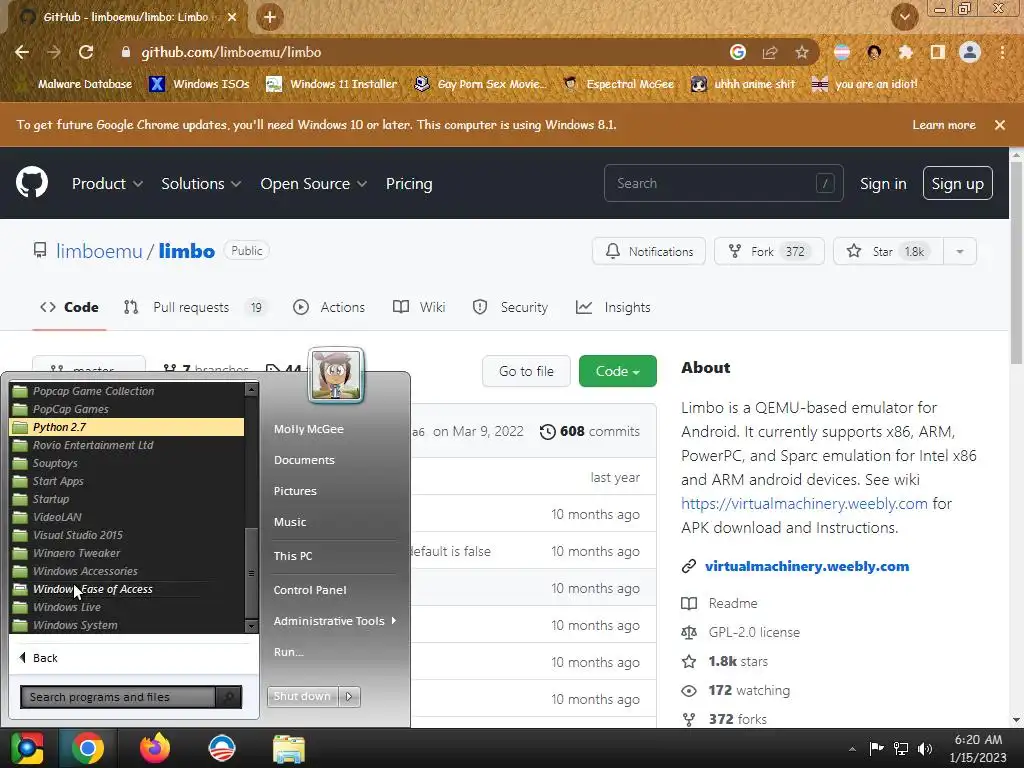Click the network icon in system tray
The height and width of the screenshot is (768, 1024).
pyautogui.click(x=901, y=748)
